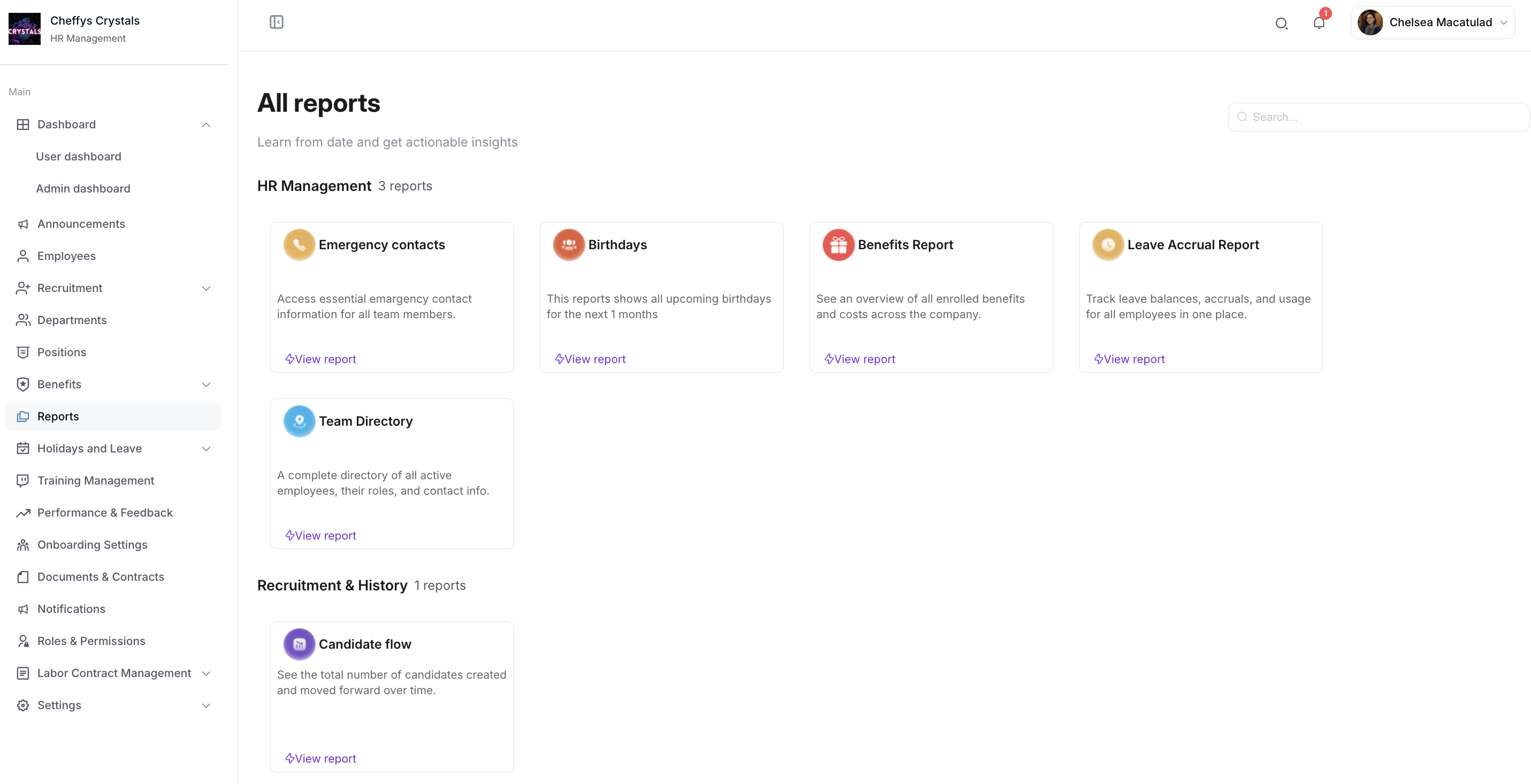Click the Birthdays report icon

[x=568, y=245]
